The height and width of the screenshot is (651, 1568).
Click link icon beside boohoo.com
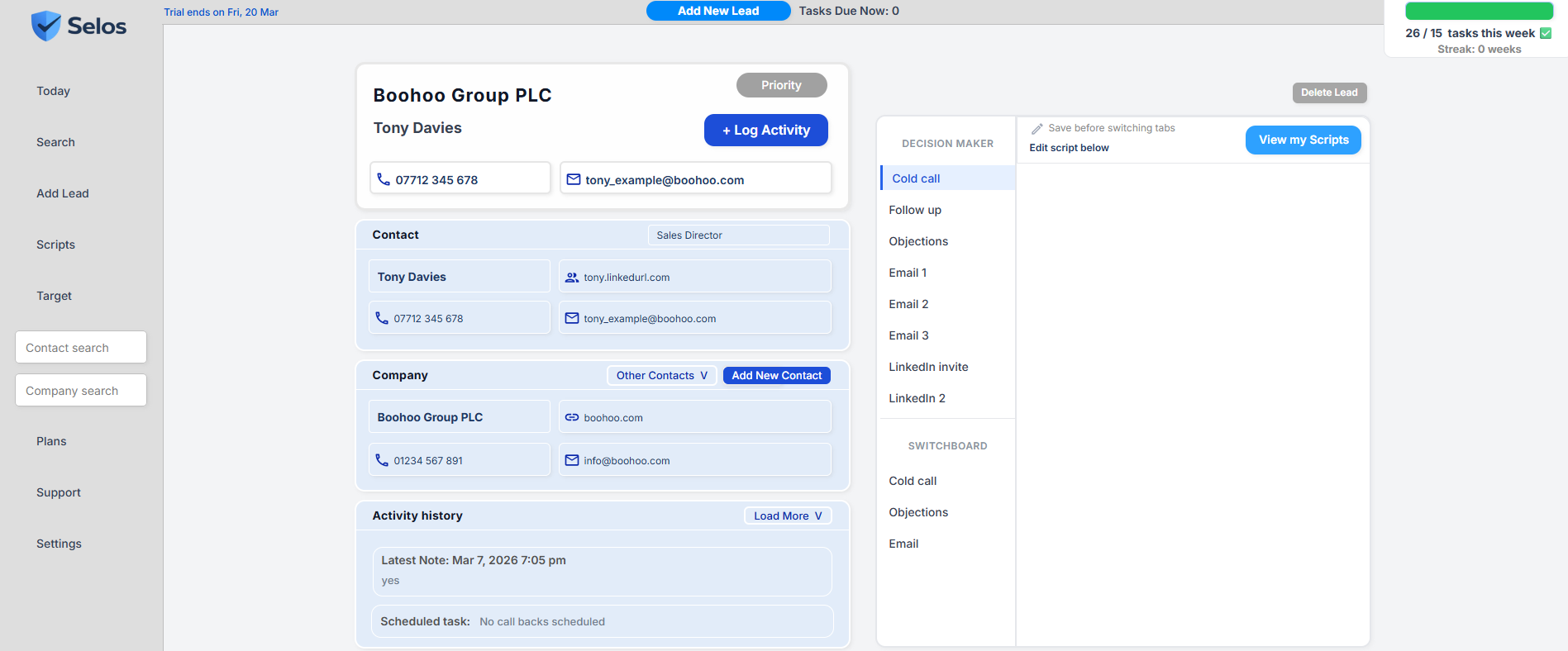coord(572,417)
